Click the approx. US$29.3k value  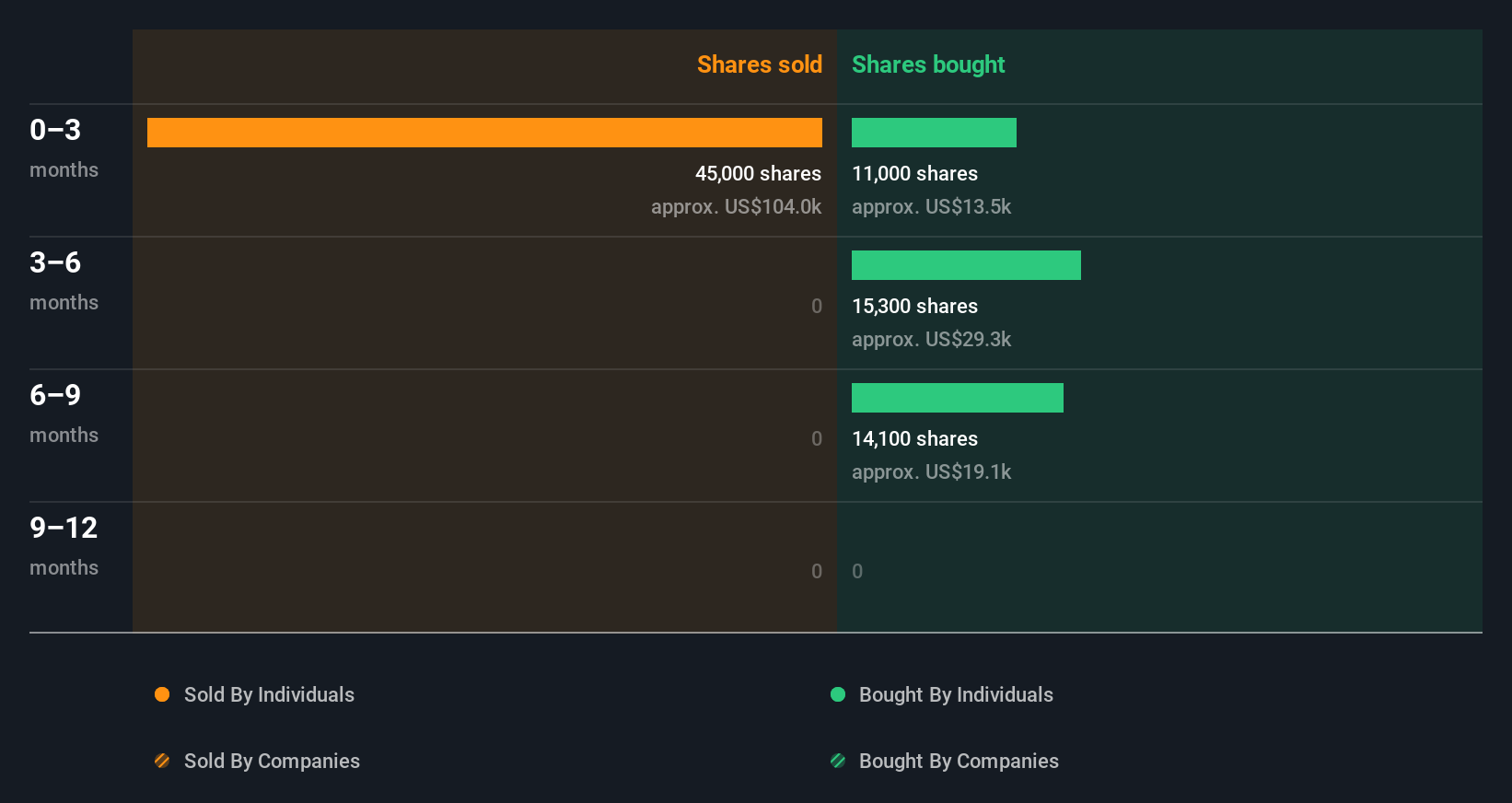pyautogui.click(x=931, y=339)
